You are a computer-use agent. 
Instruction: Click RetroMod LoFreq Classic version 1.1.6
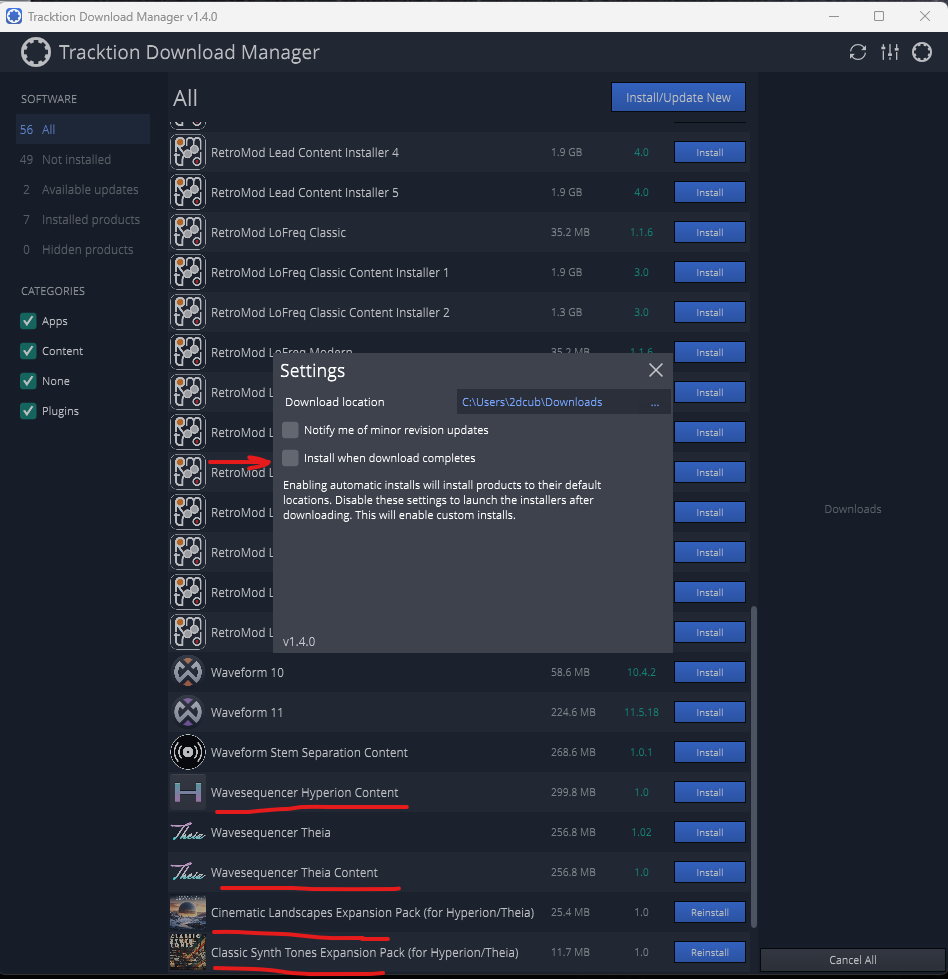pos(641,232)
